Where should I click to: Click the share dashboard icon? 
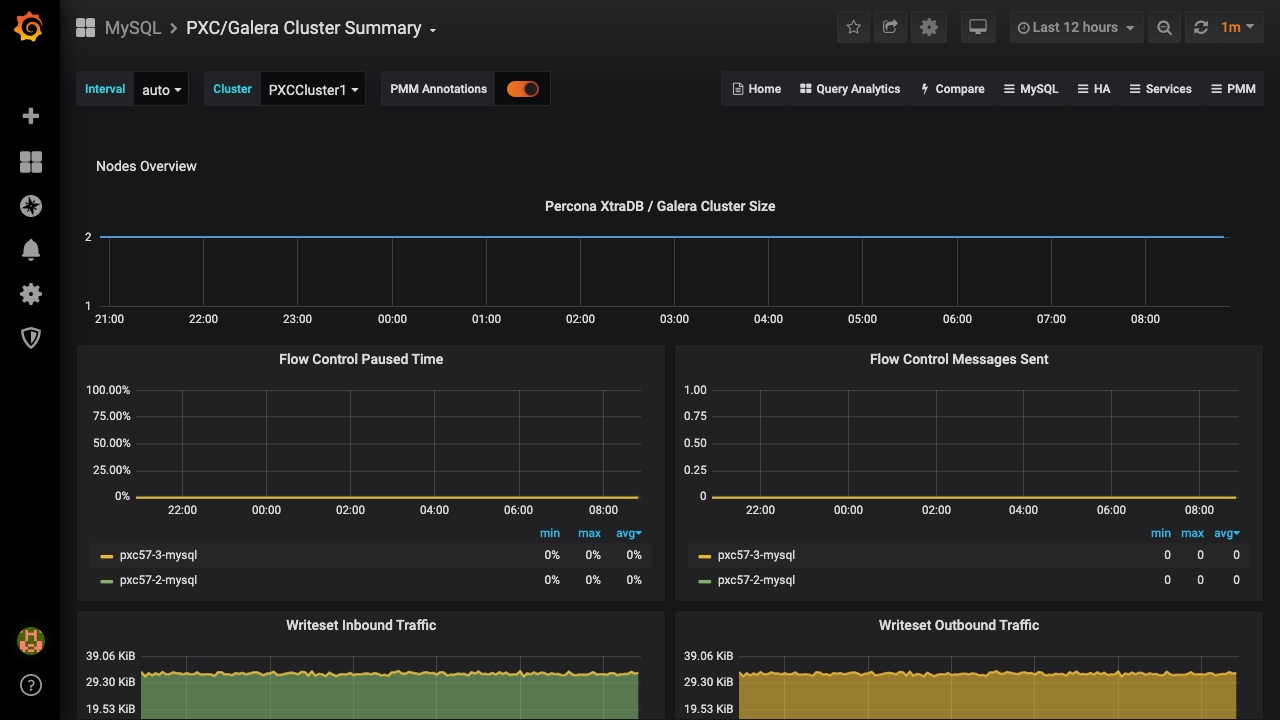click(x=890, y=28)
